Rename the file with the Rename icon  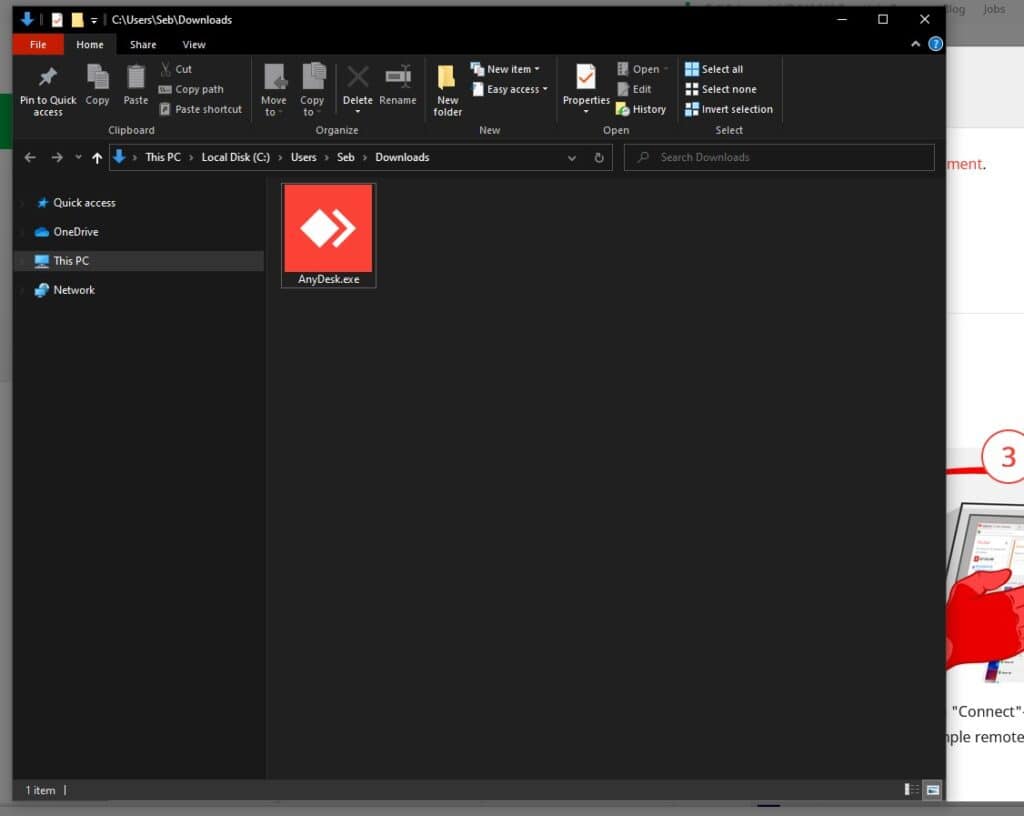398,88
